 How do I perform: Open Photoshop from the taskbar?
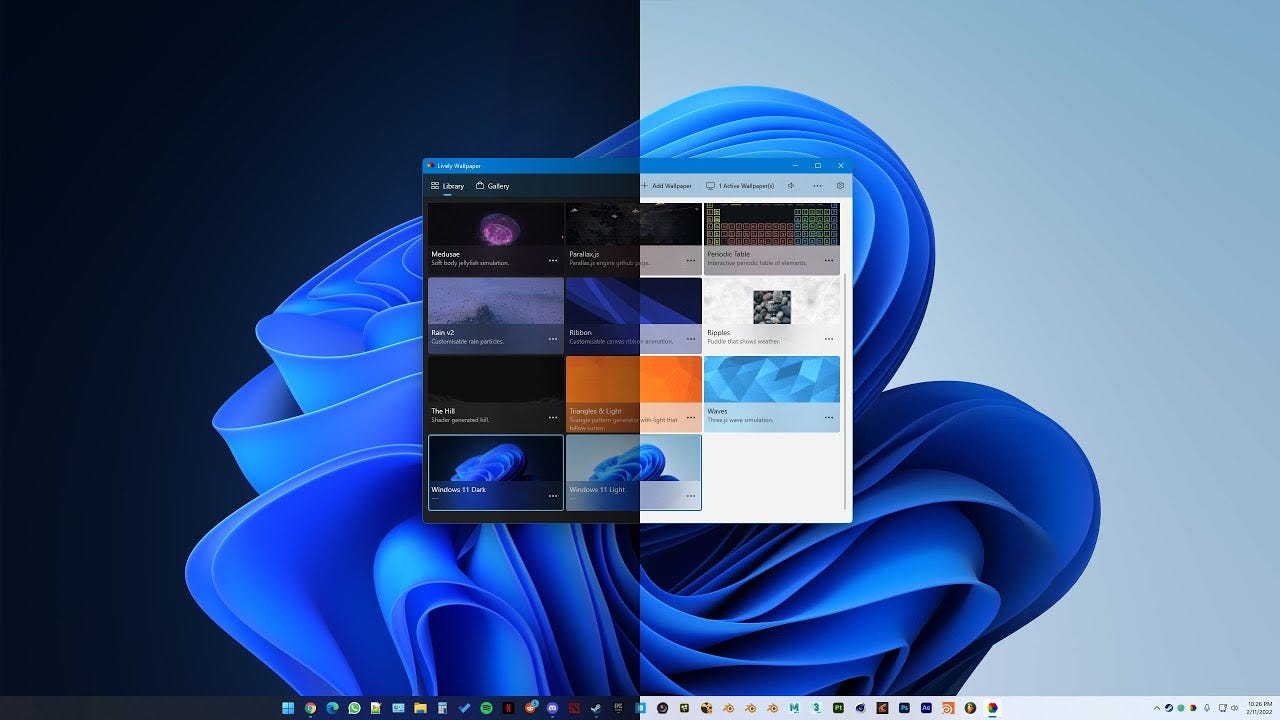click(x=904, y=708)
